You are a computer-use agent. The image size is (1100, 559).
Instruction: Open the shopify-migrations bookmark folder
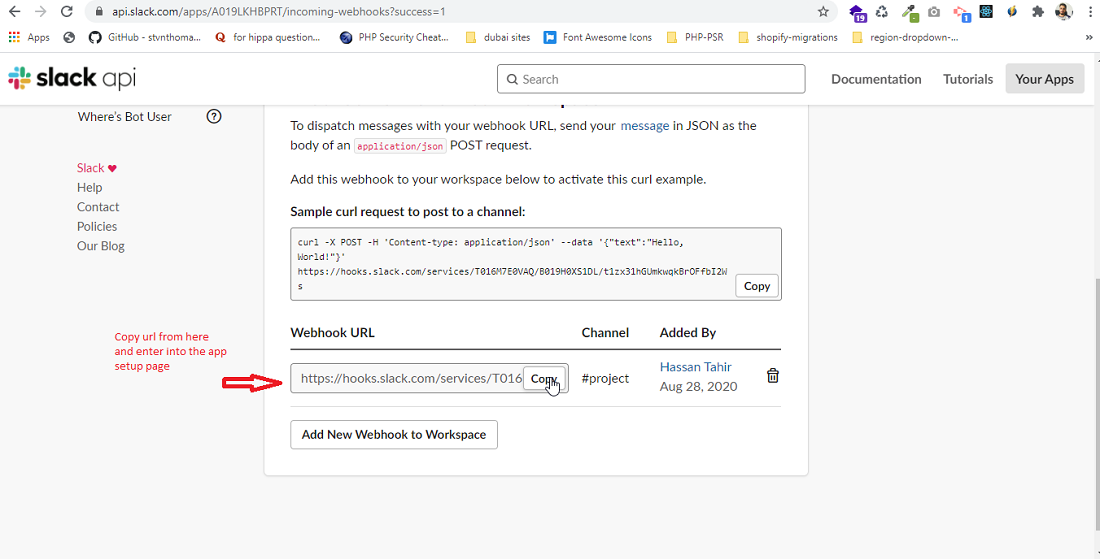[788, 37]
